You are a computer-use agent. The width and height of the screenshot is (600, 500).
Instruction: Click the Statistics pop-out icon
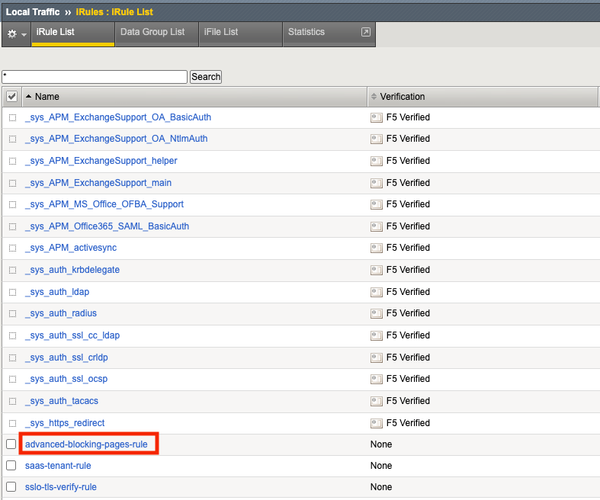pos(366,32)
